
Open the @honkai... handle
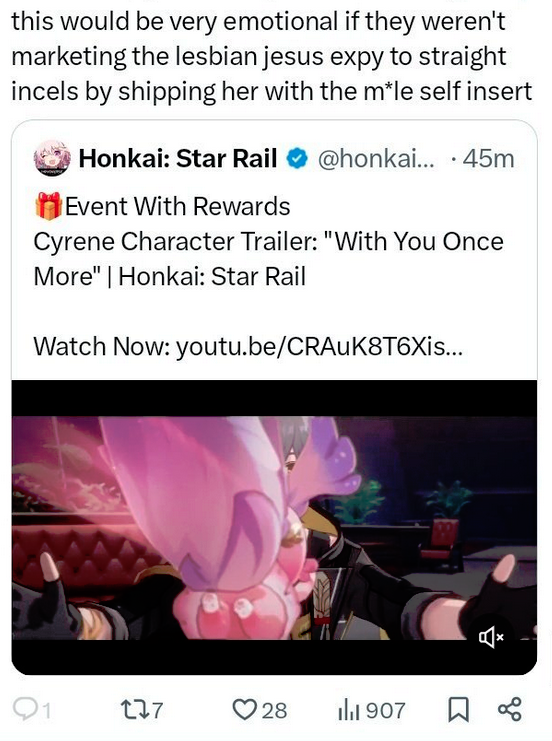pyautogui.click(x=376, y=159)
